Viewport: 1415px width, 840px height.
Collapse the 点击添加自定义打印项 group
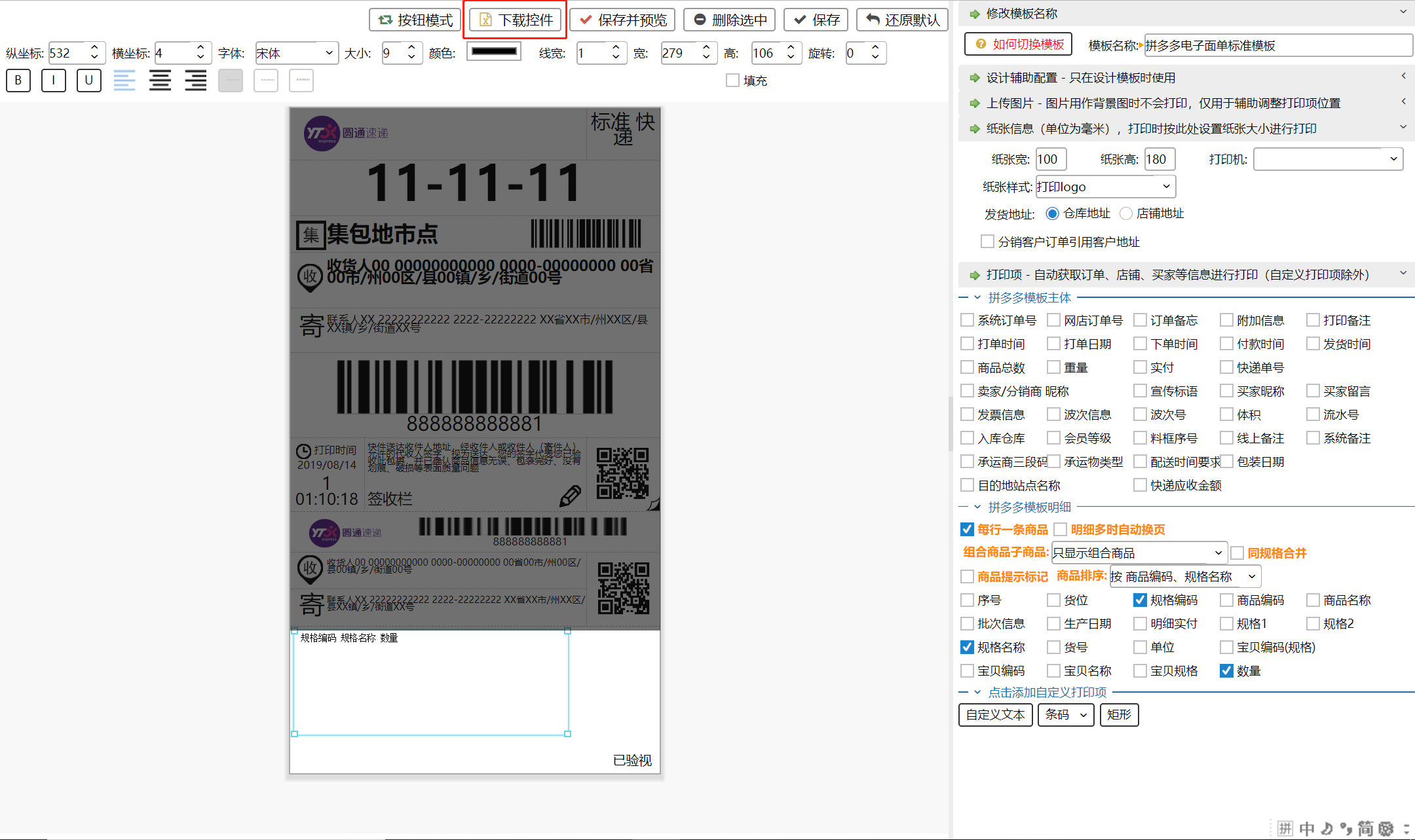click(977, 692)
